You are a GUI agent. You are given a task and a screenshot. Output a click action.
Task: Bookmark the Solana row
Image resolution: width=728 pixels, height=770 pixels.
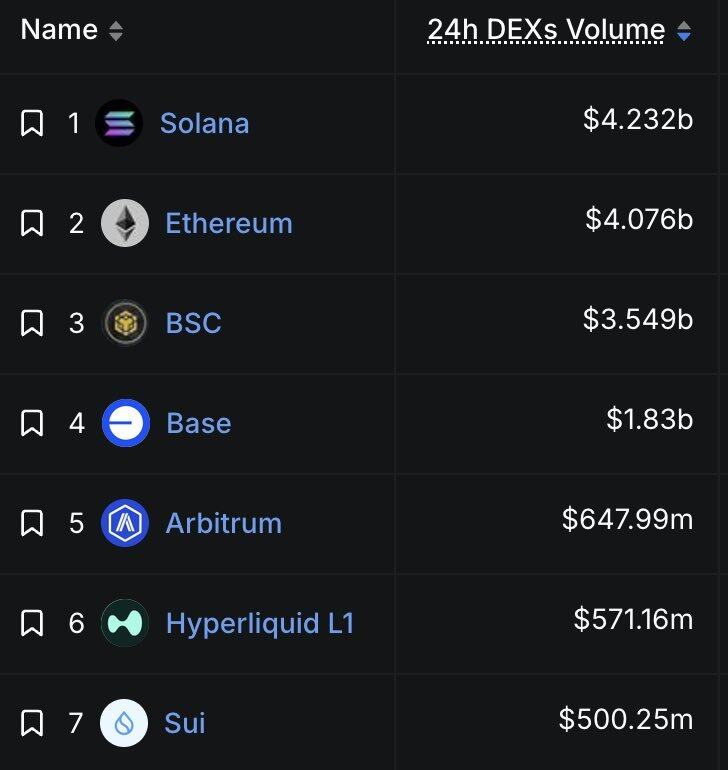[x=32, y=124]
